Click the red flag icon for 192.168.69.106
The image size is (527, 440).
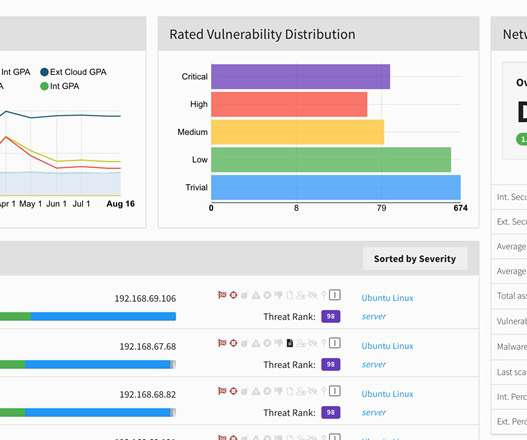(x=222, y=295)
